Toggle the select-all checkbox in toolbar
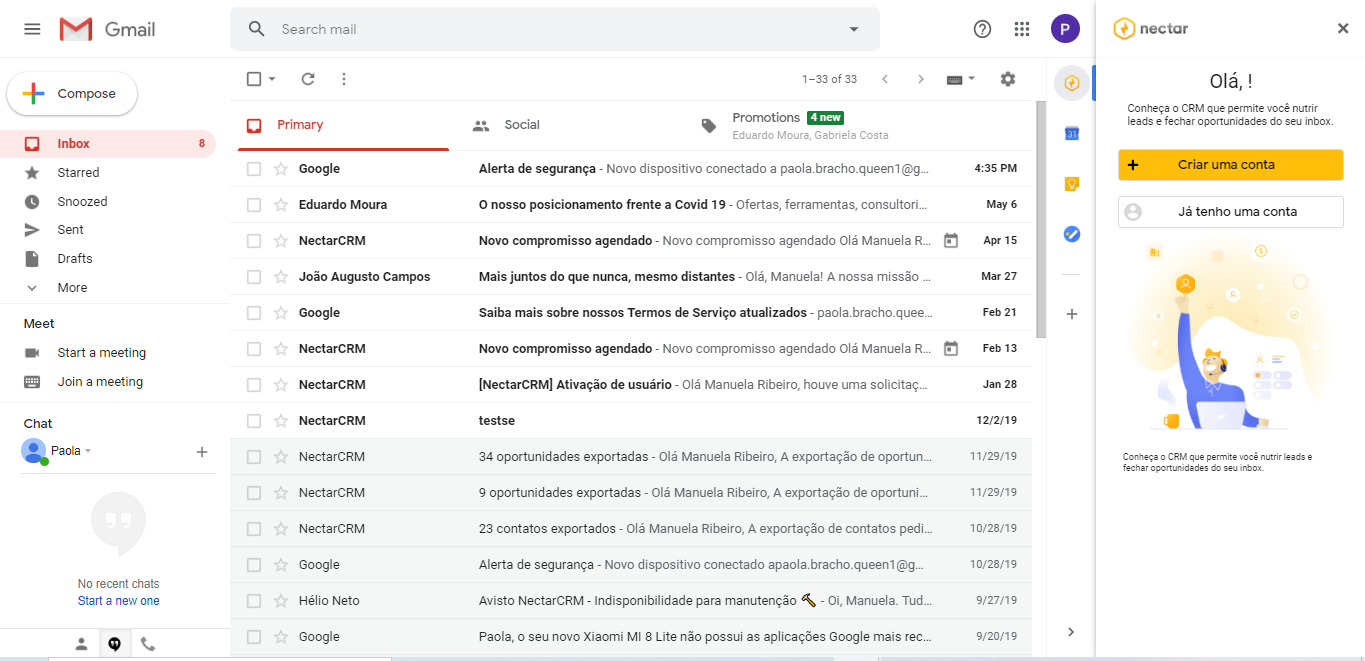 [x=254, y=79]
